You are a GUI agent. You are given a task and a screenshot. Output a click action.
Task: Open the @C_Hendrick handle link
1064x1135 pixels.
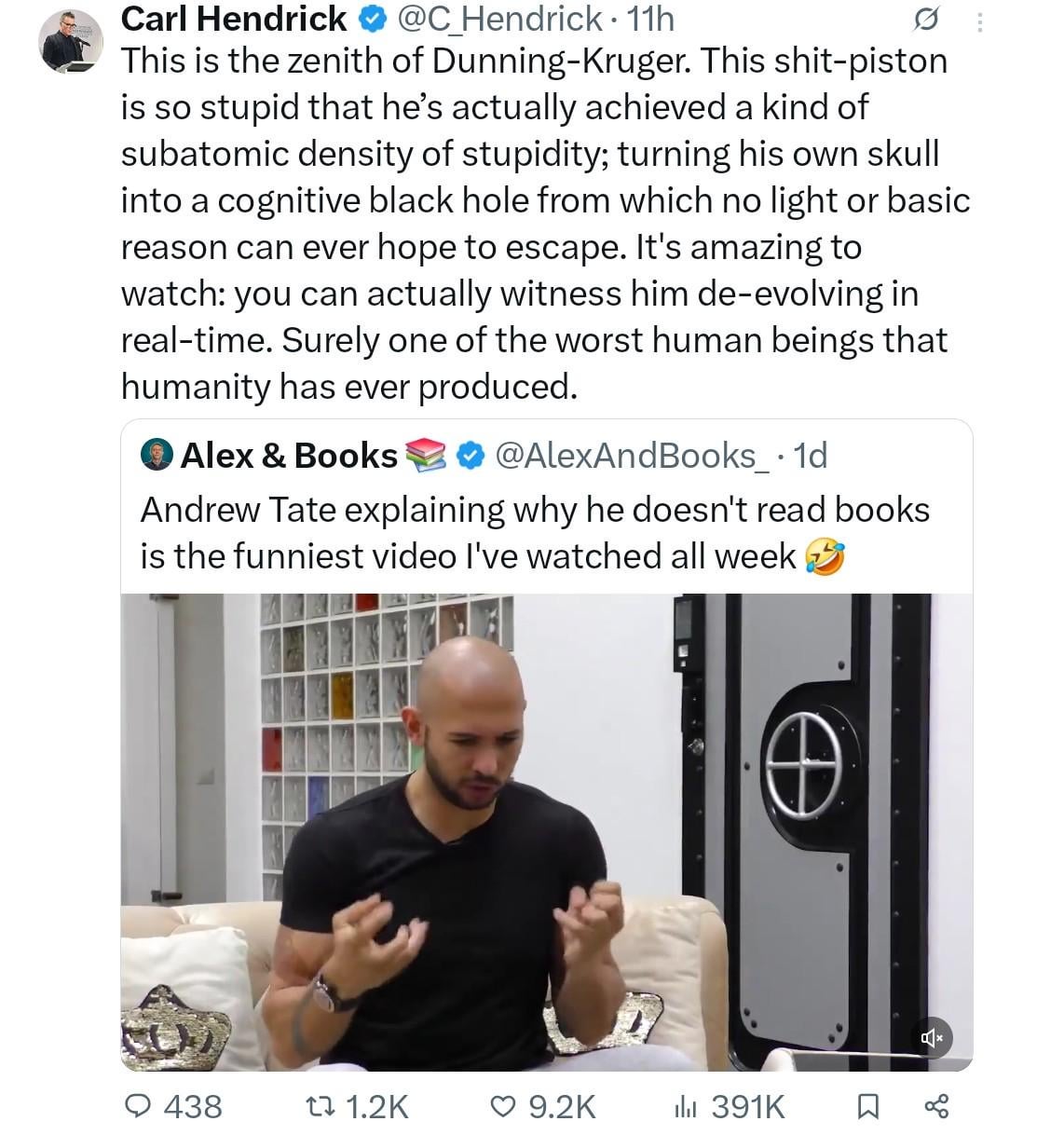(500, 19)
